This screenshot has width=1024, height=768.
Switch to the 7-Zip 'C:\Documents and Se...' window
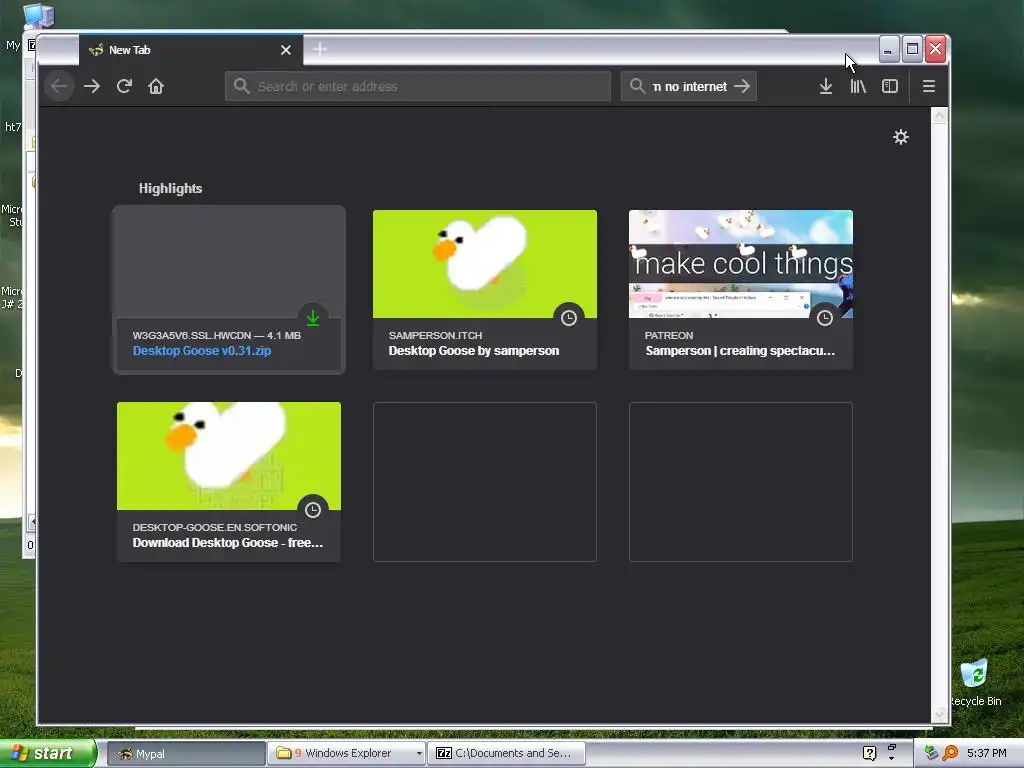(x=506, y=754)
